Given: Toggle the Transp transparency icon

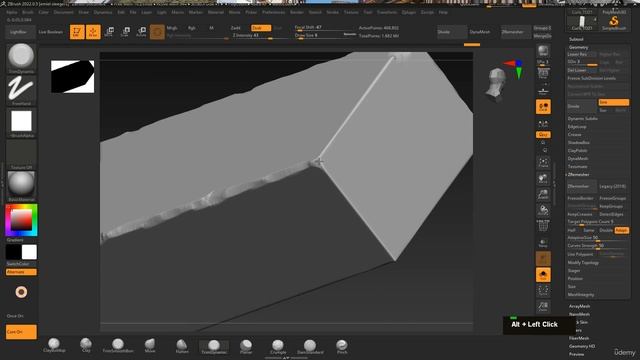Looking at the screenshot, I should 543,243.
